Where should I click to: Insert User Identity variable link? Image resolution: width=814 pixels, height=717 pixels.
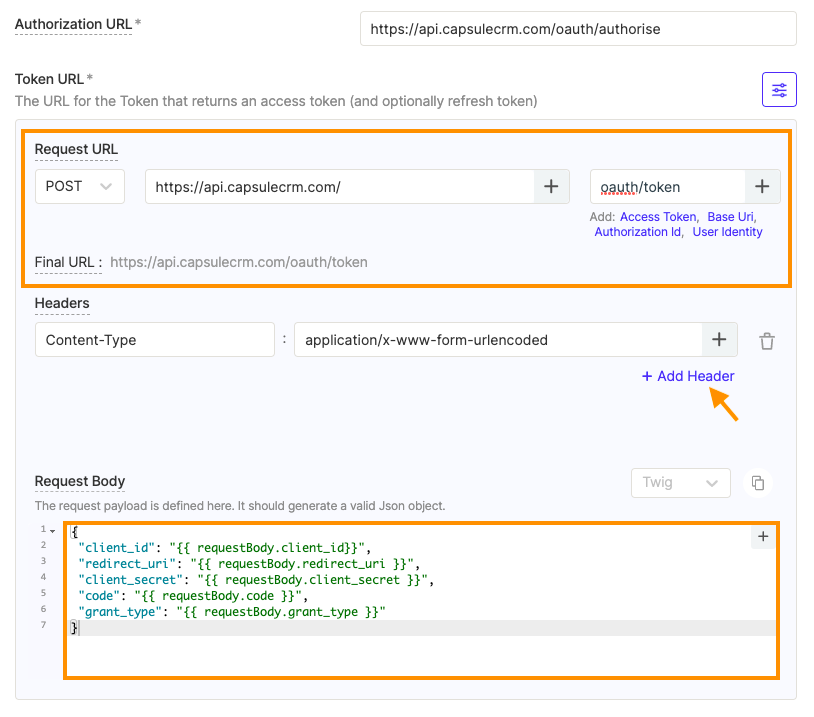click(727, 232)
